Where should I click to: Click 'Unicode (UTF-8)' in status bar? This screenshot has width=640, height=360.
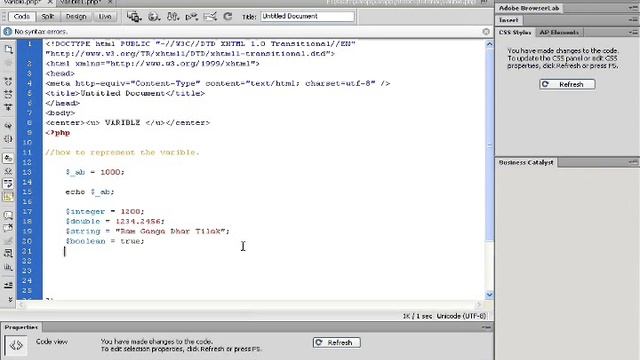coord(461,316)
